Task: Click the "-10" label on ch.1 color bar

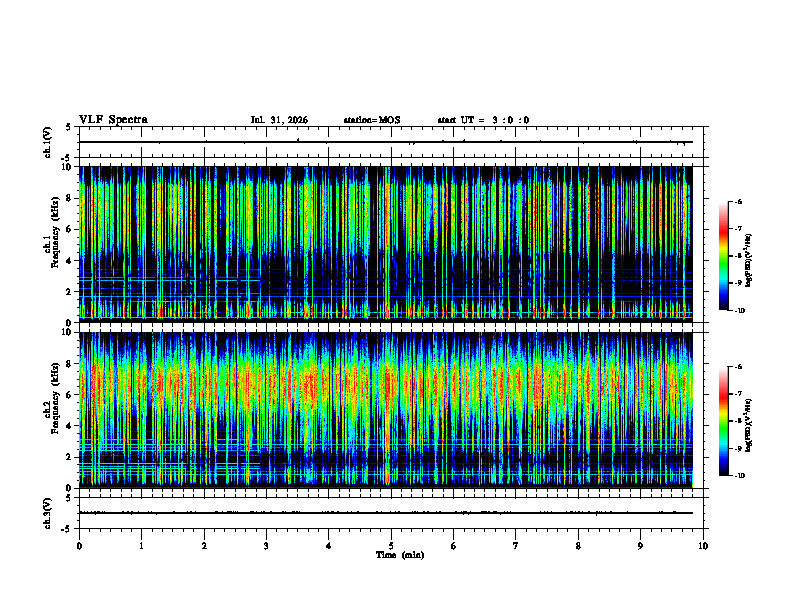Action: pyautogui.click(x=739, y=310)
